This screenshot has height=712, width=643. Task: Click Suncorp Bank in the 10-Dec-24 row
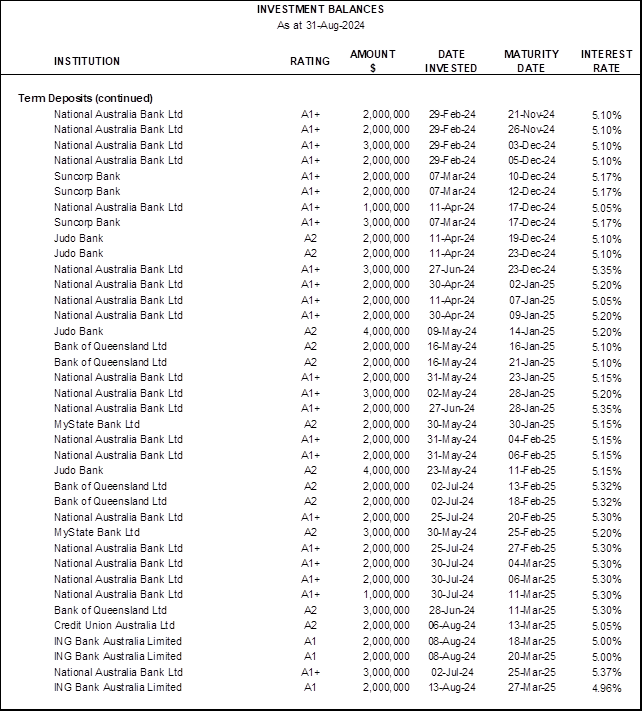tap(87, 176)
